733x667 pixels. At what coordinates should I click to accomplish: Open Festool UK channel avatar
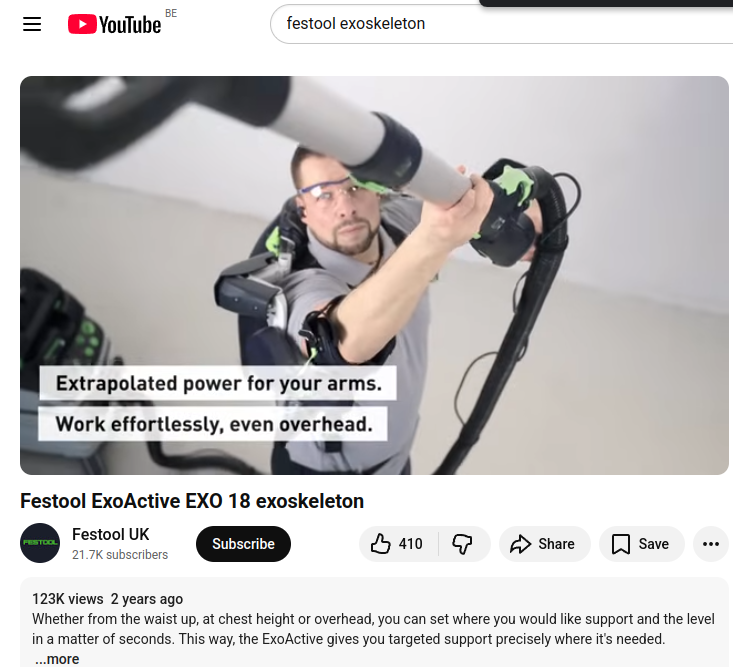40,543
